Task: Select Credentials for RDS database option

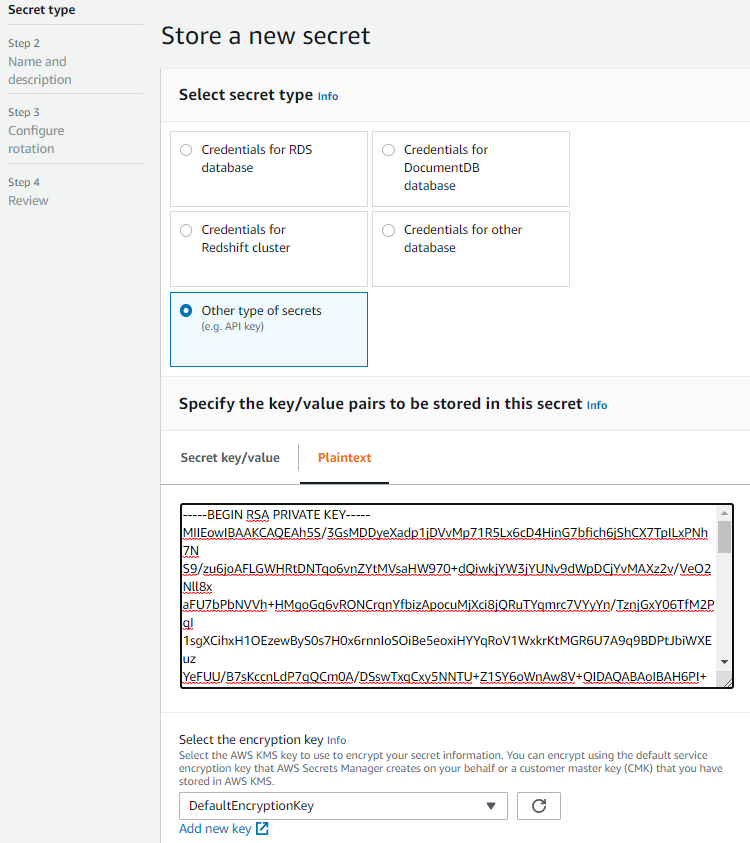Action: (186, 150)
